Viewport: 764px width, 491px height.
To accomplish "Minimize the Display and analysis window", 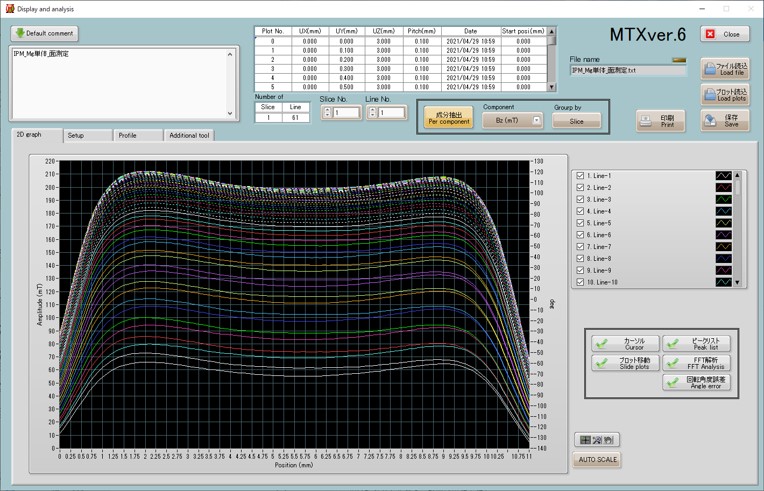I will coord(702,9).
